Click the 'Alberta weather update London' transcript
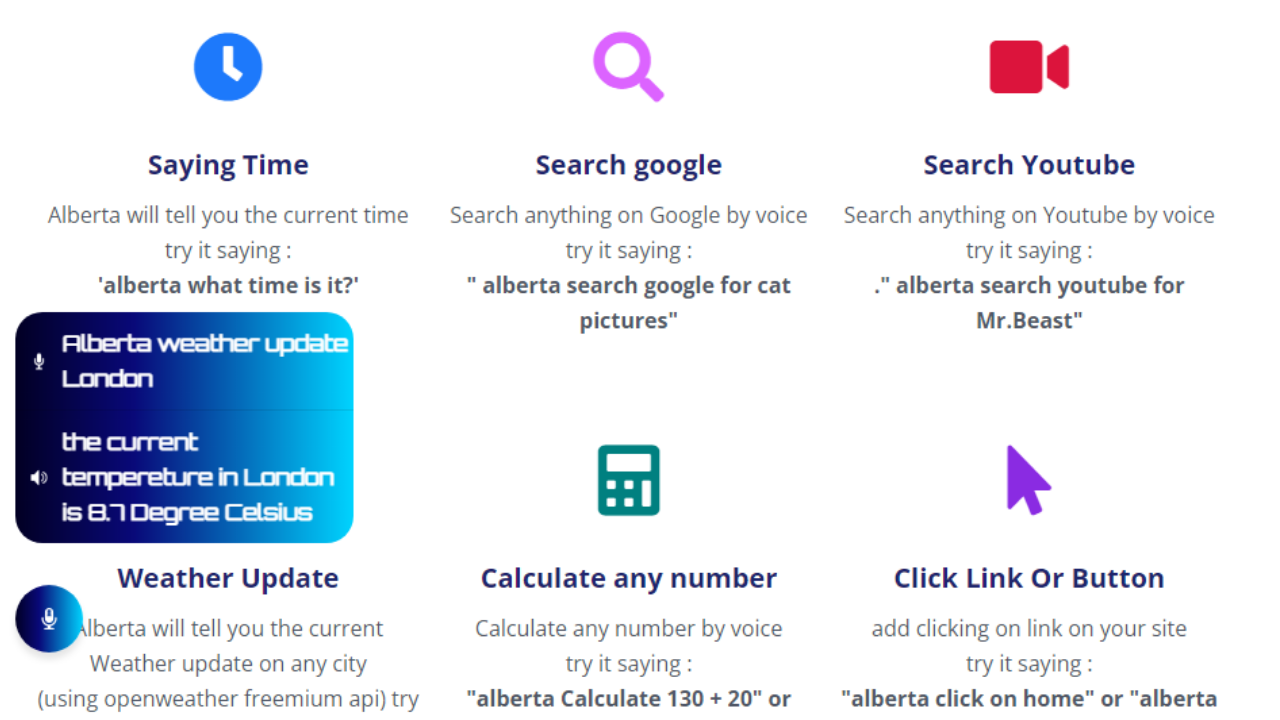This screenshot has height=720, width=1280. (204, 361)
